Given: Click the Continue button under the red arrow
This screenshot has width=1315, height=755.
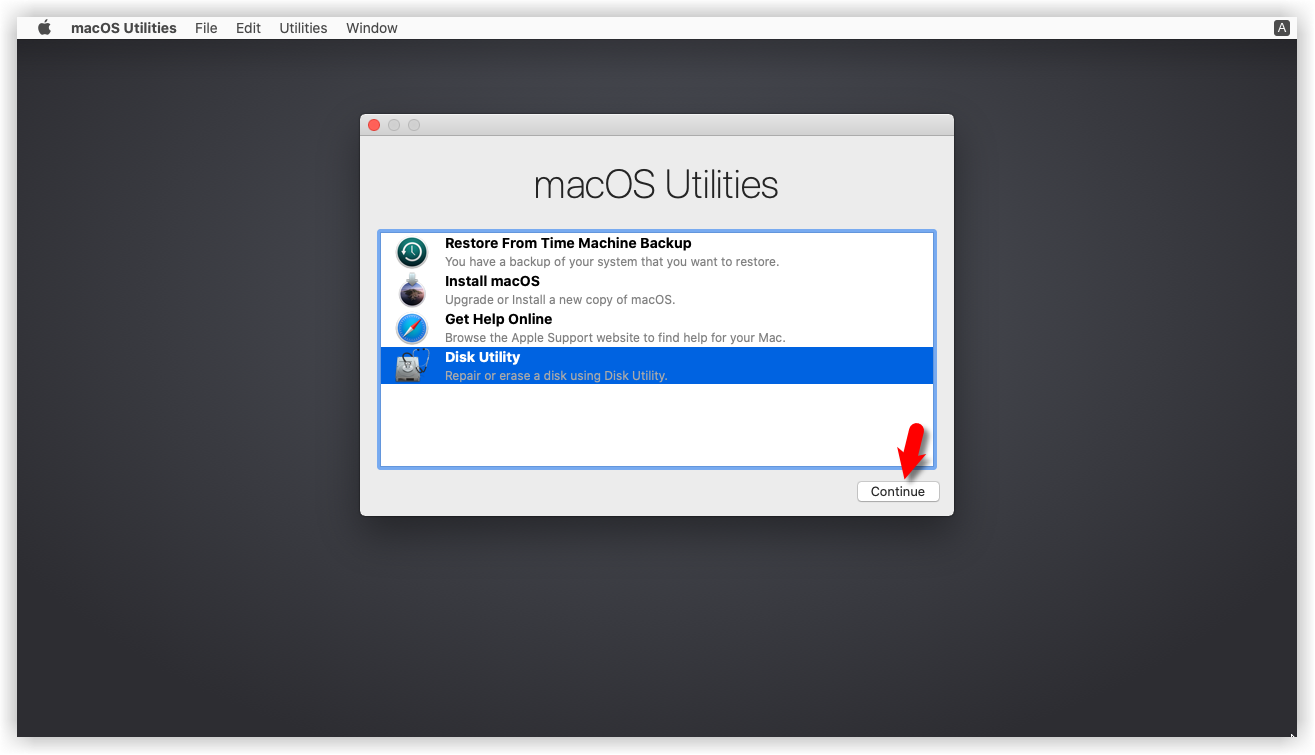Looking at the screenshot, I should (x=897, y=491).
